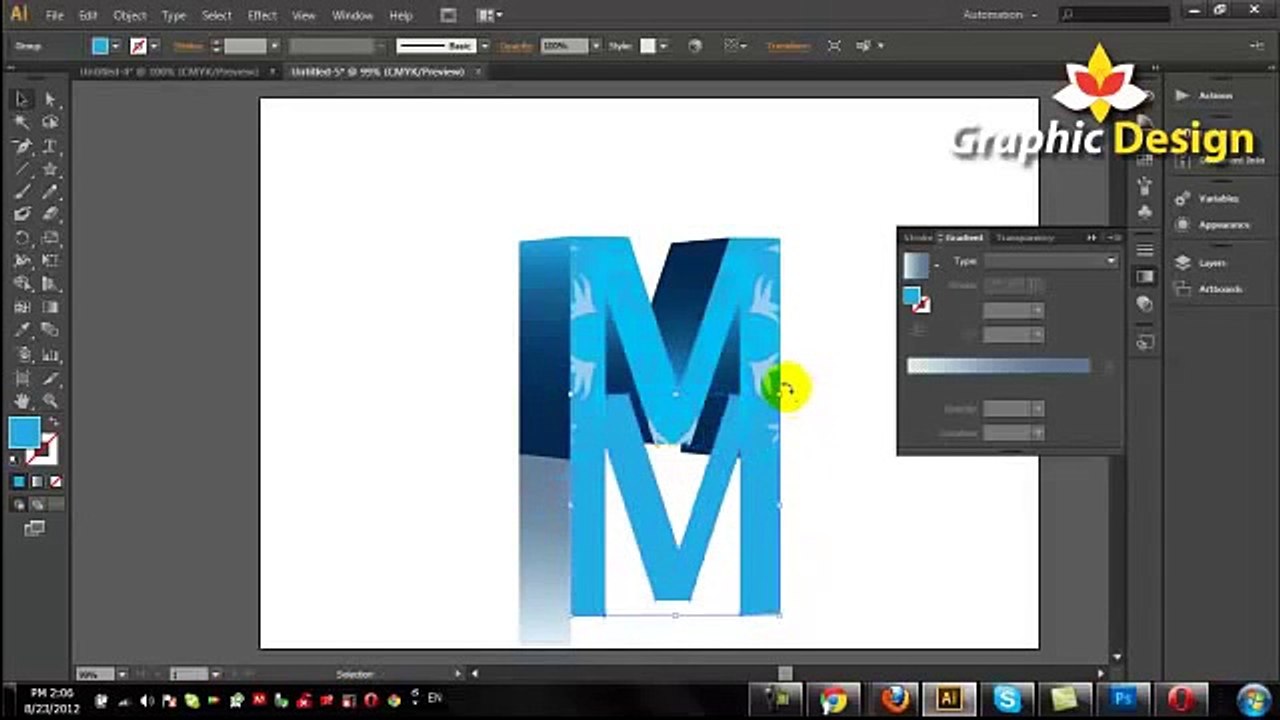
Task: Select the Free Transform tool
Action: point(50,261)
